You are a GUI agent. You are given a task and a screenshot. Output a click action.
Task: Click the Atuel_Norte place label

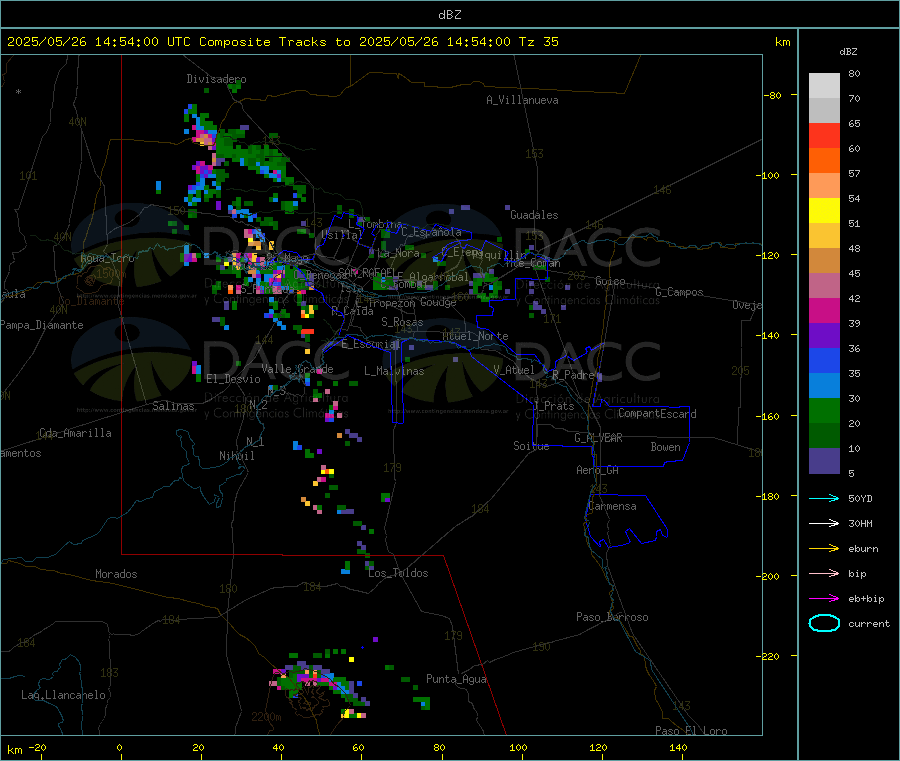(475, 336)
